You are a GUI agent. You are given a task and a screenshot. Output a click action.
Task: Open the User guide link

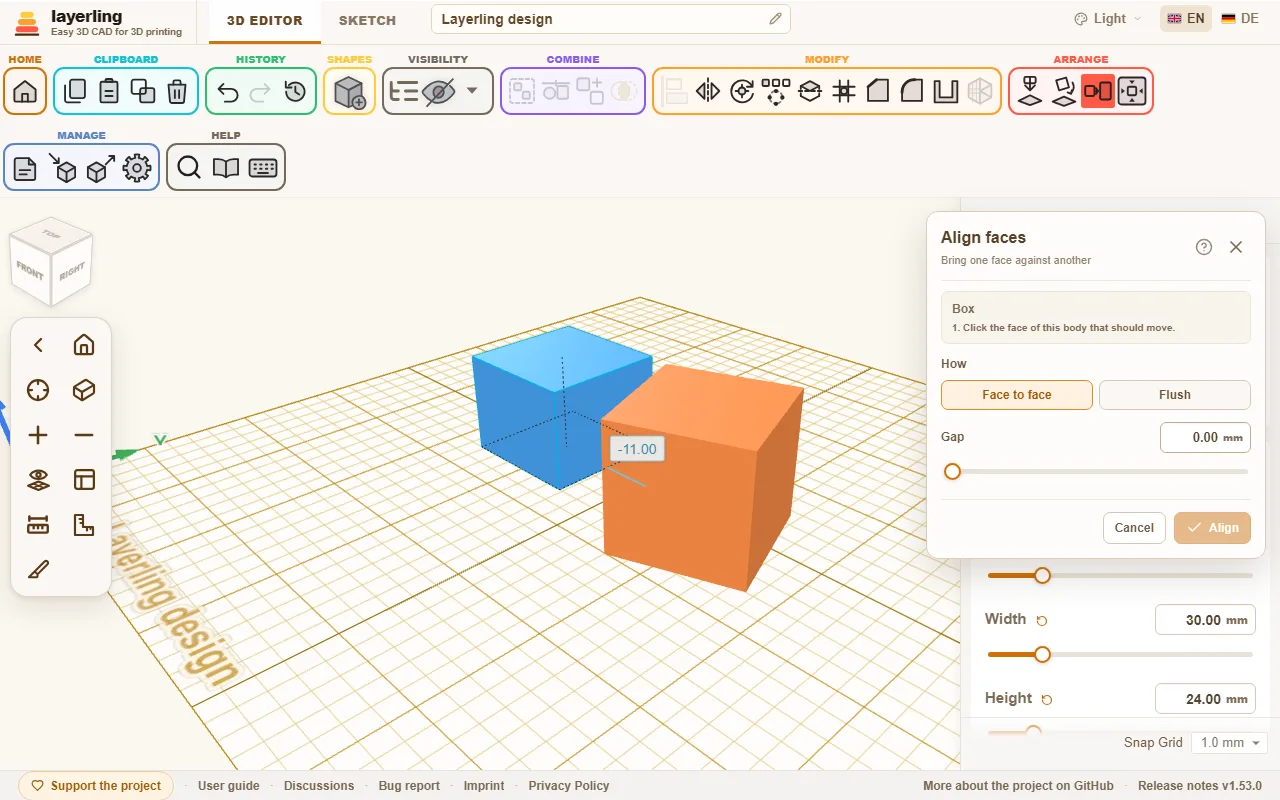229,786
